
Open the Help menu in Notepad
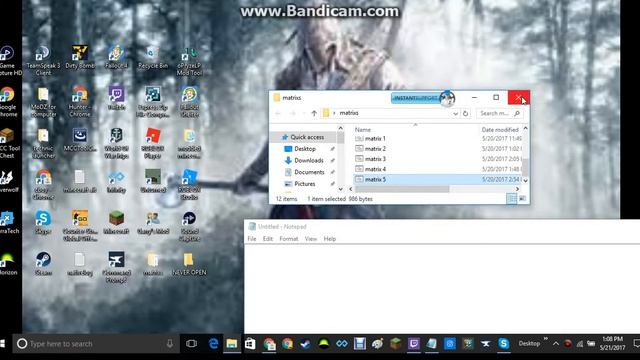click(x=330, y=239)
